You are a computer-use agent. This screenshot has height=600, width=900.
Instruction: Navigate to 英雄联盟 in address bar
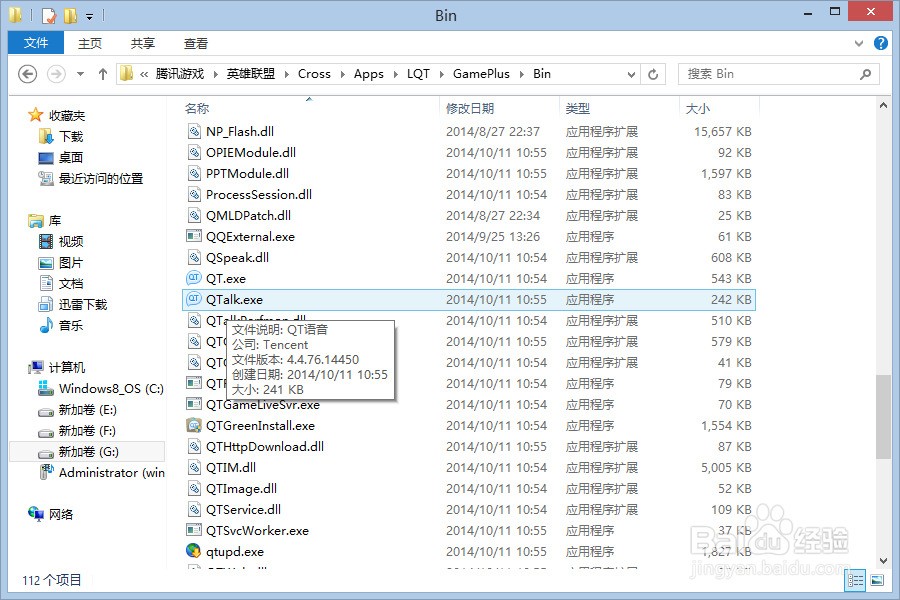coord(251,74)
